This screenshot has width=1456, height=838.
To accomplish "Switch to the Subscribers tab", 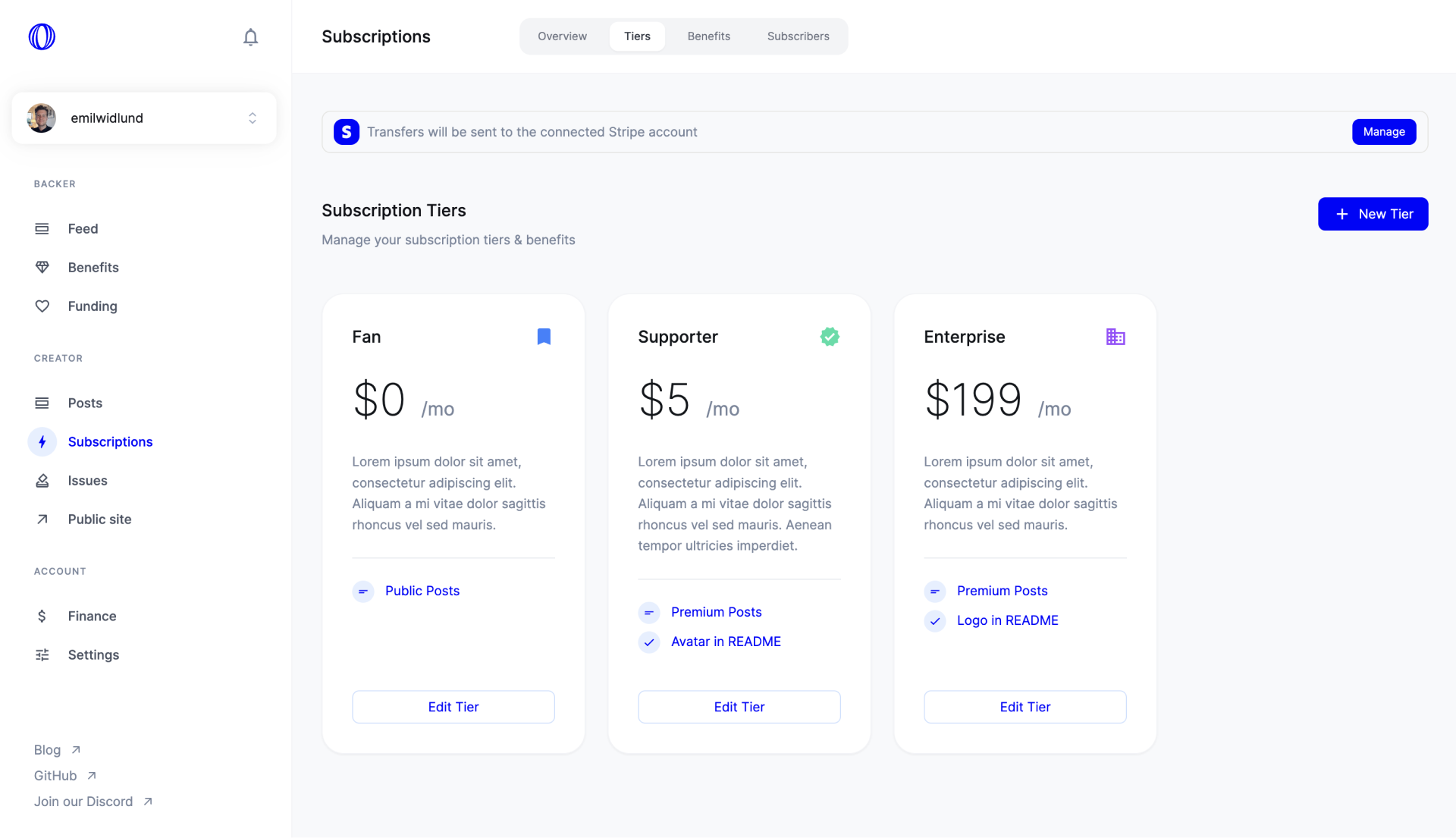I will [x=797, y=36].
